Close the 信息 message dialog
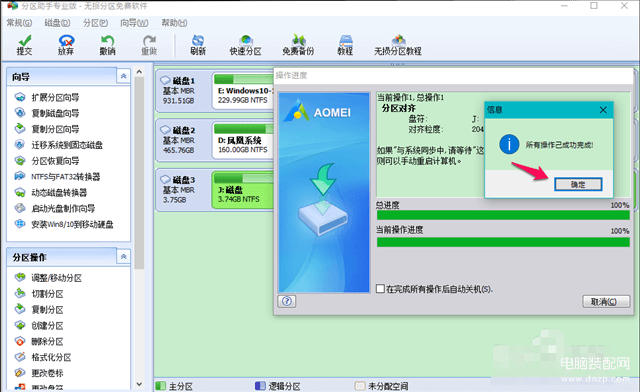Image resolution: width=640 pixels, height=392 pixels. coord(603,110)
